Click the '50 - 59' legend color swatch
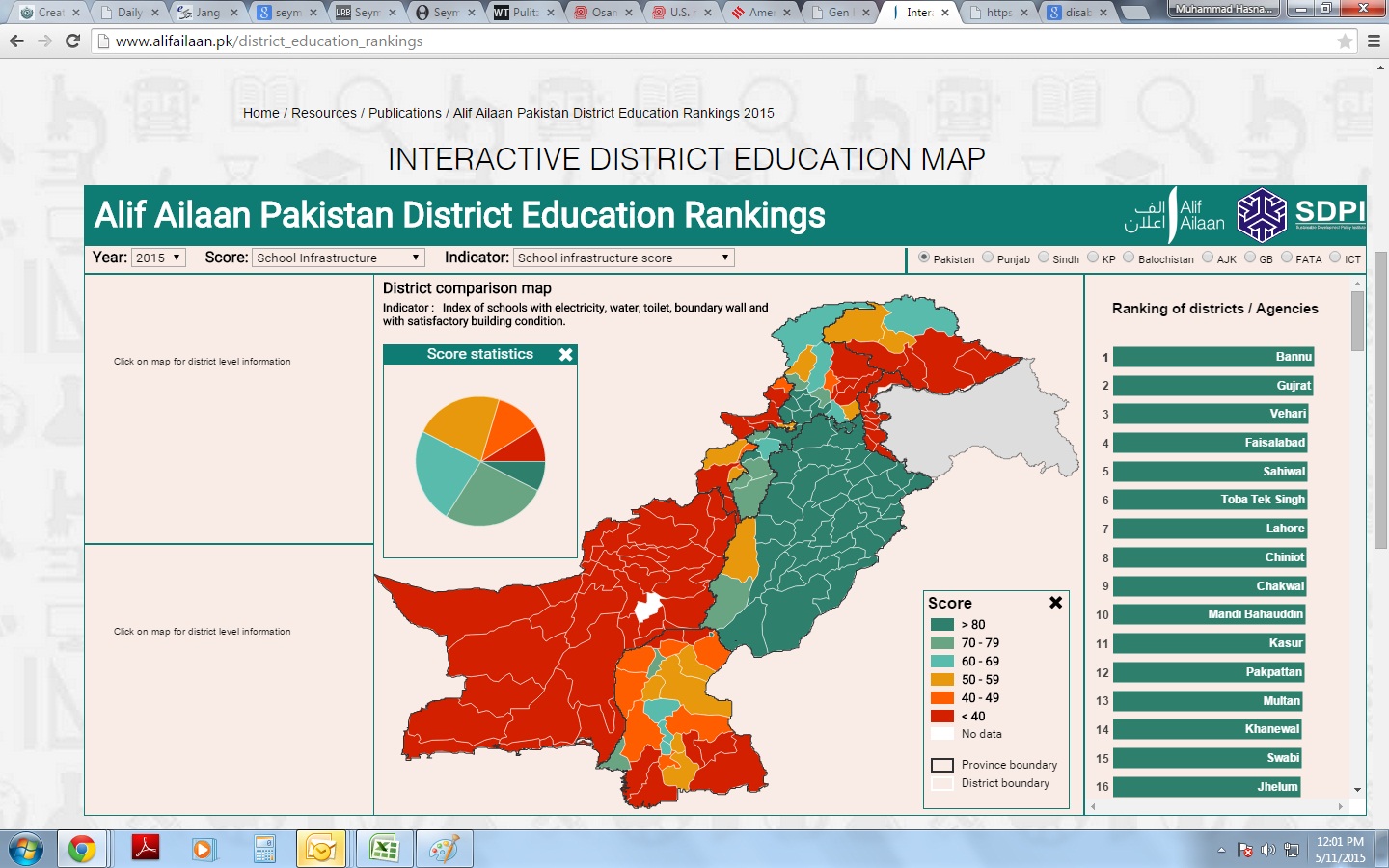This screenshot has width=1389, height=868. pyautogui.click(x=942, y=680)
